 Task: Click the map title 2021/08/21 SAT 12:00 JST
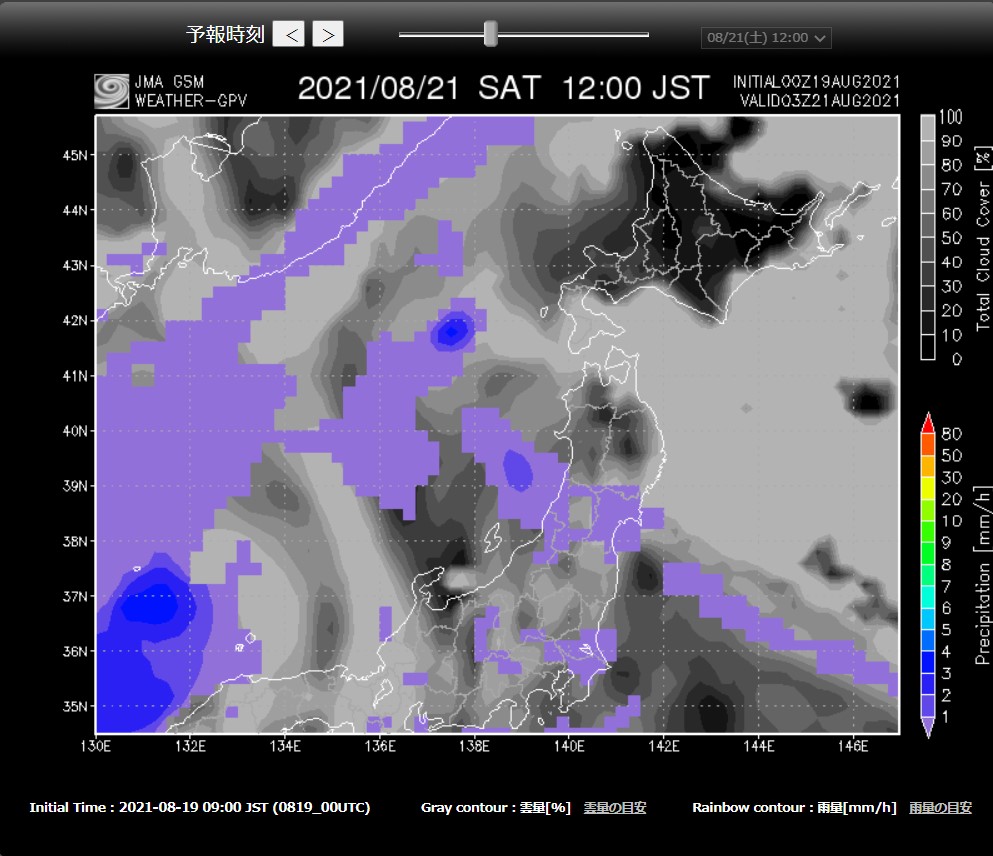504,88
